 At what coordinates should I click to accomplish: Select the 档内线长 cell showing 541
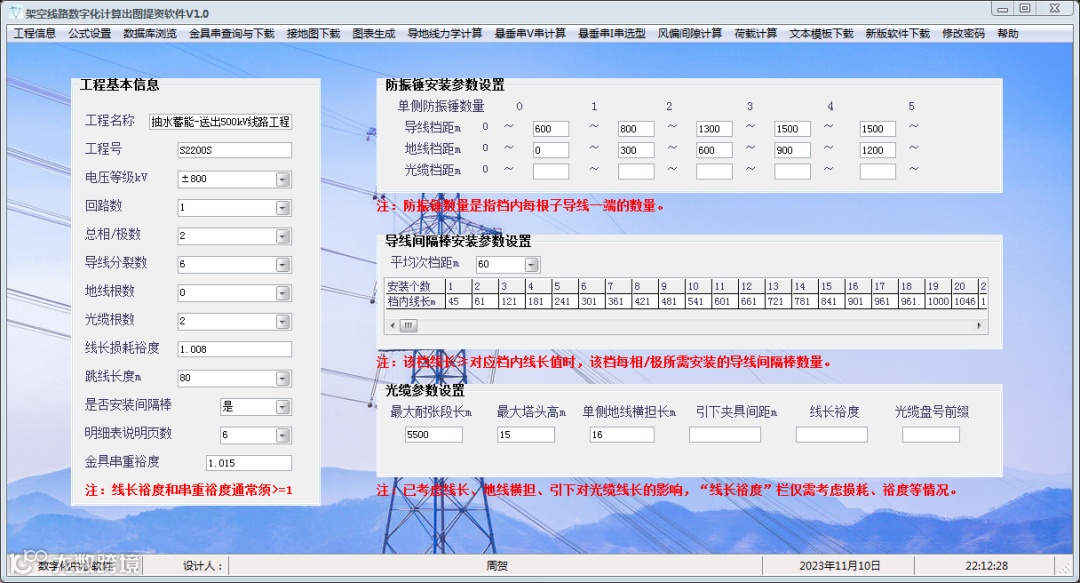click(697, 301)
